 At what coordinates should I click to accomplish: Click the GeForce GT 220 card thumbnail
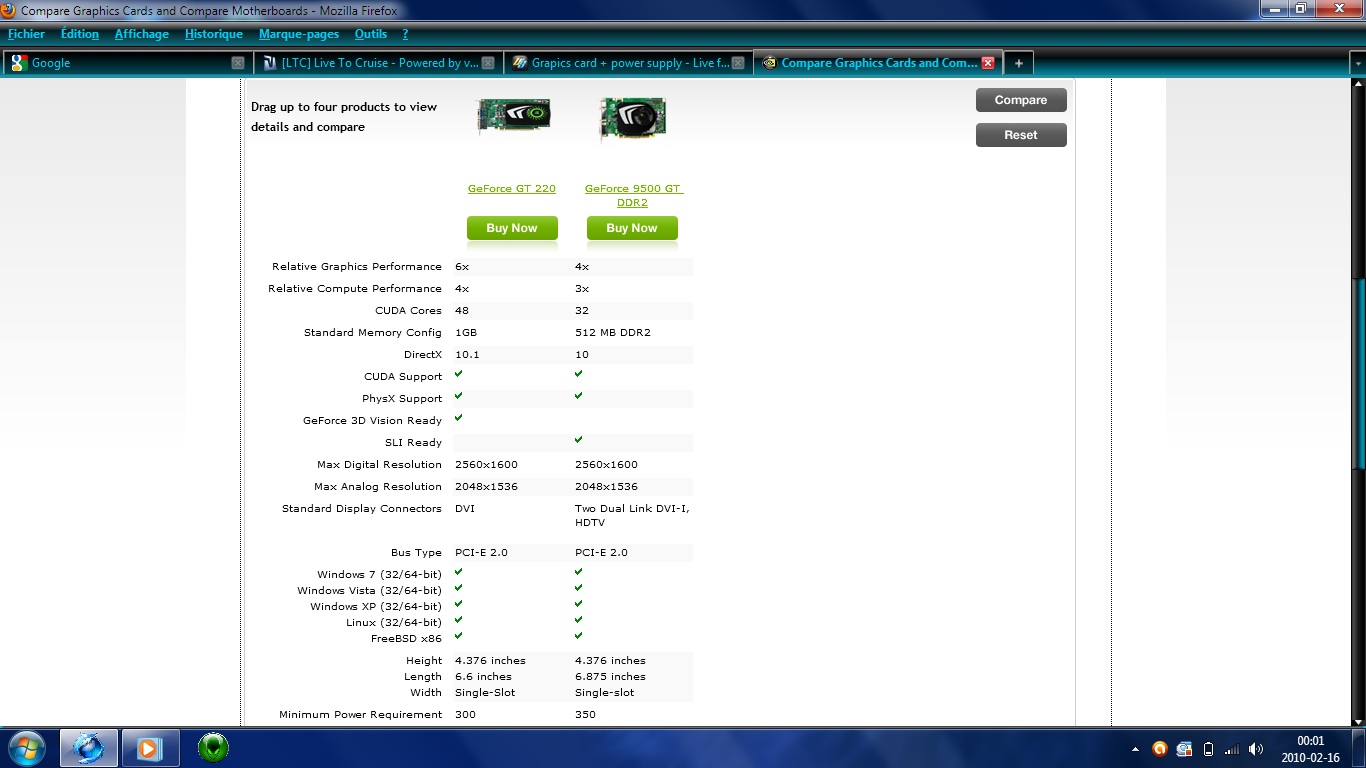513,115
